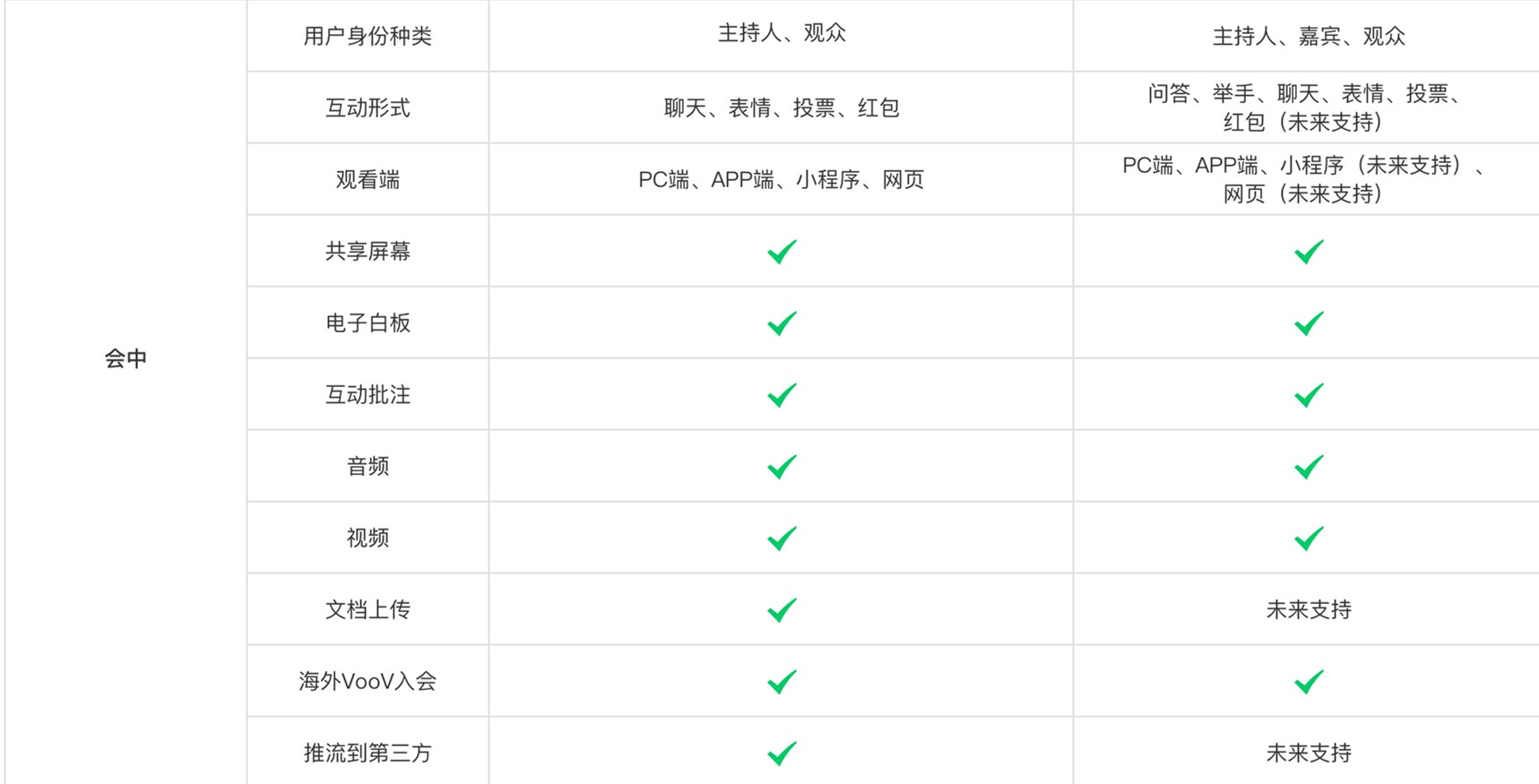Image resolution: width=1539 pixels, height=784 pixels.
Task: Click the first checkmark in 音频 row
Action: [x=782, y=467]
